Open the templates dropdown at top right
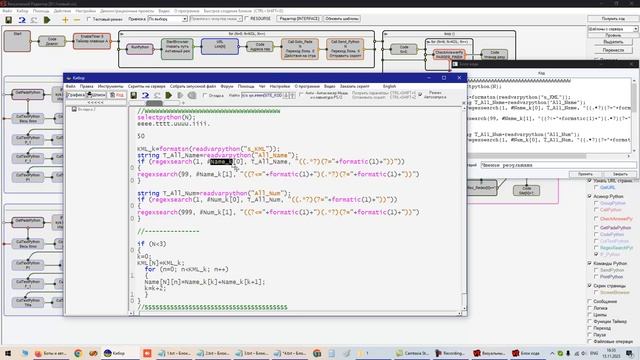640x360 pixels. 612,29
